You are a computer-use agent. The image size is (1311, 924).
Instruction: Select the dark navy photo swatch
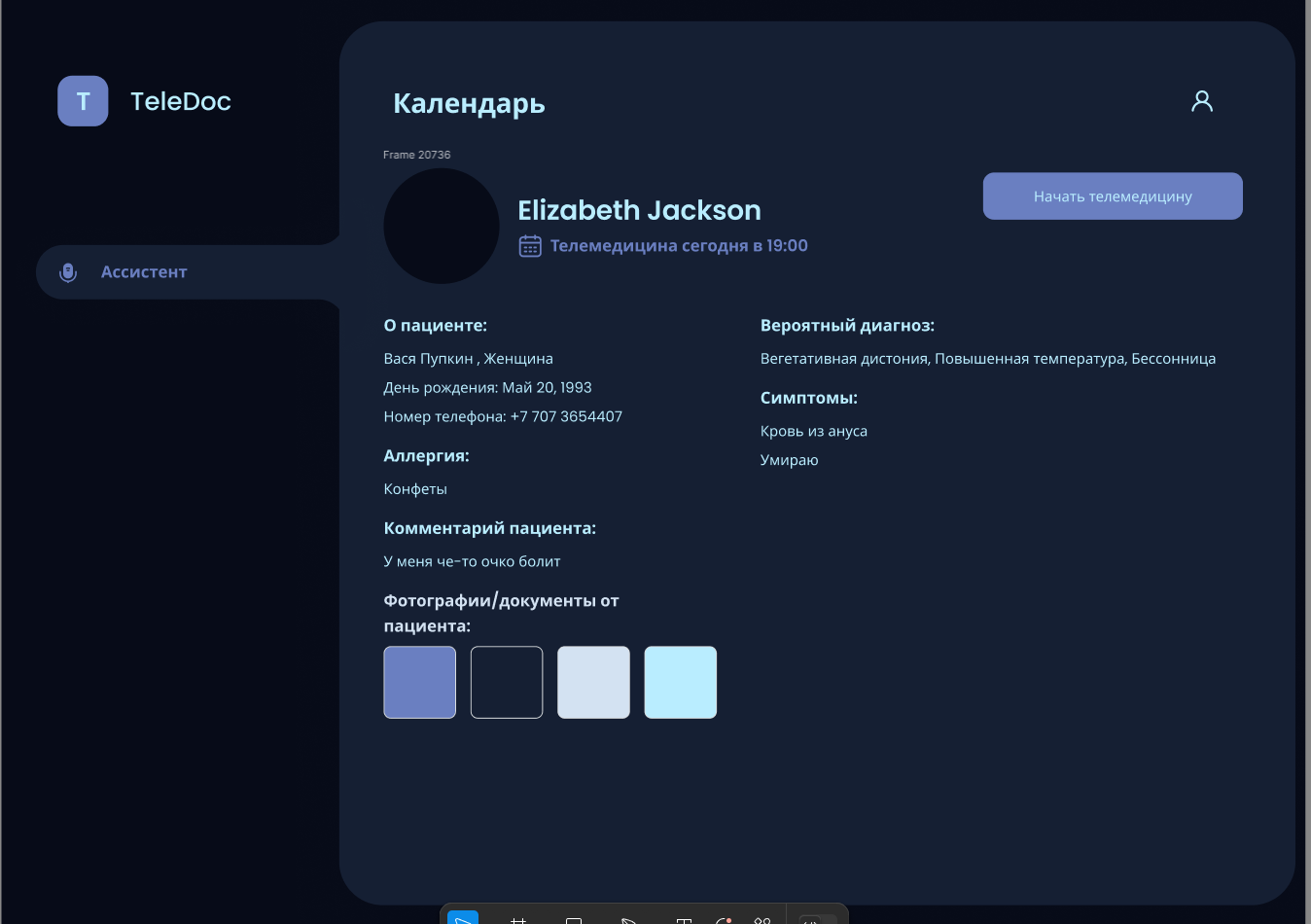pyautogui.click(x=507, y=683)
